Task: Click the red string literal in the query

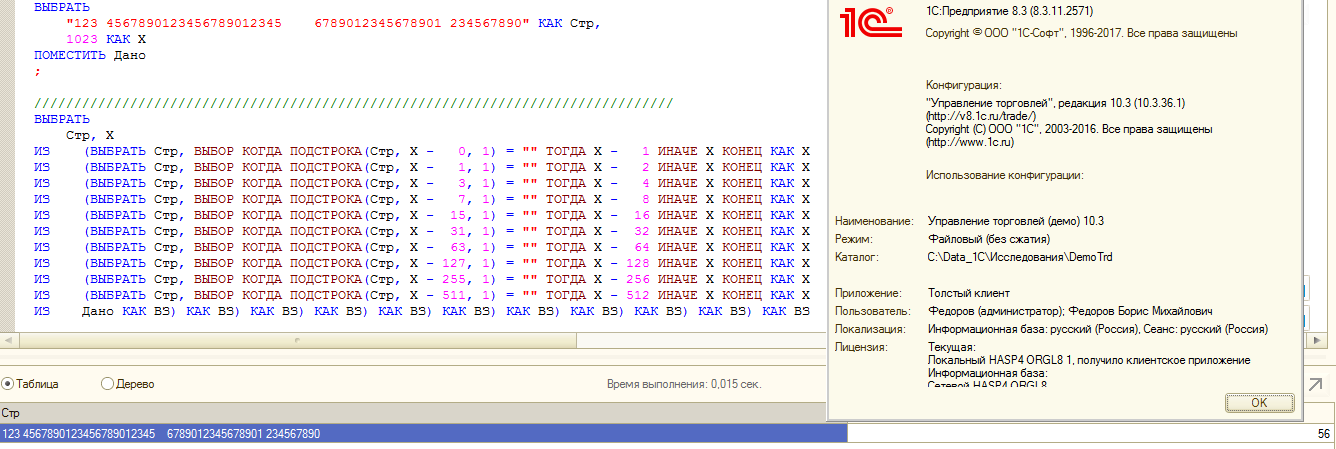Action: pyautogui.click(x=296, y=22)
